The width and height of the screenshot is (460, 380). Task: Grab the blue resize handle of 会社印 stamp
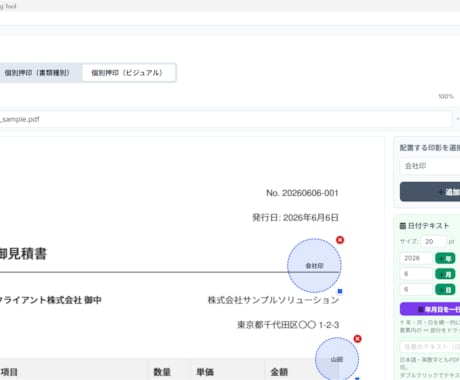pyautogui.click(x=340, y=291)
